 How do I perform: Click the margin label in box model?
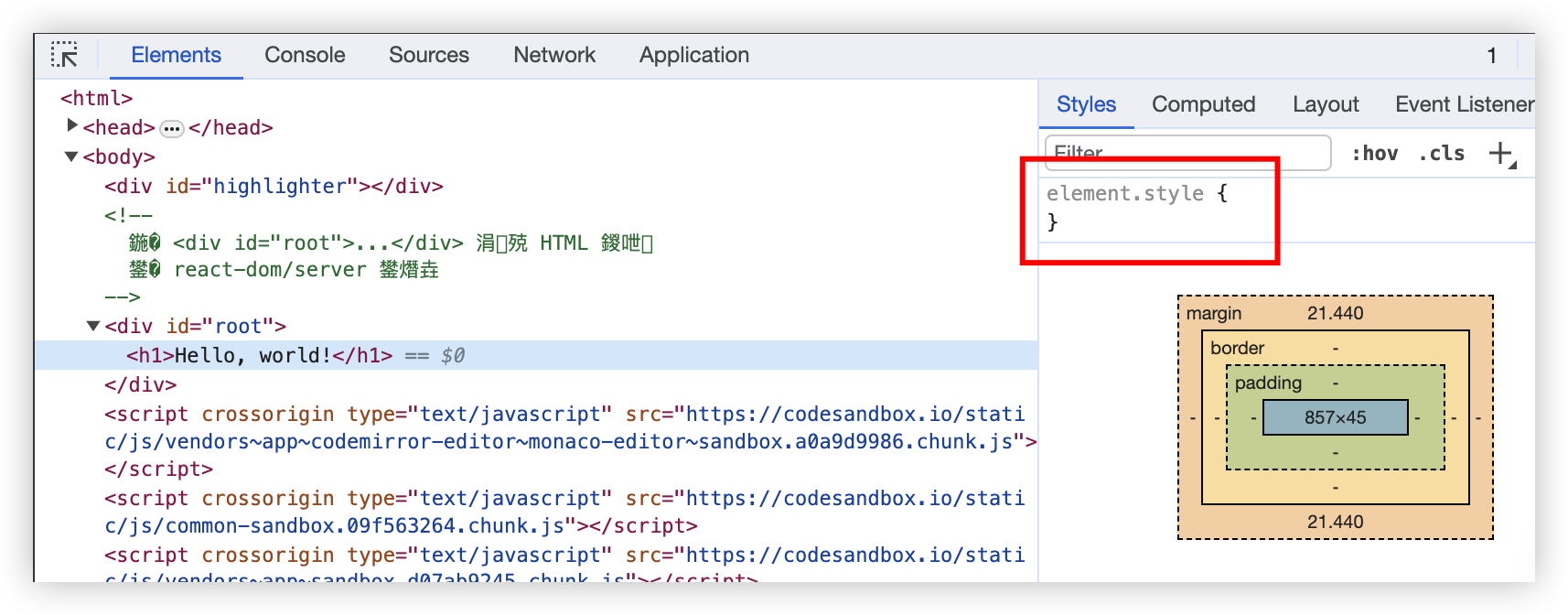pos(1214,313)
